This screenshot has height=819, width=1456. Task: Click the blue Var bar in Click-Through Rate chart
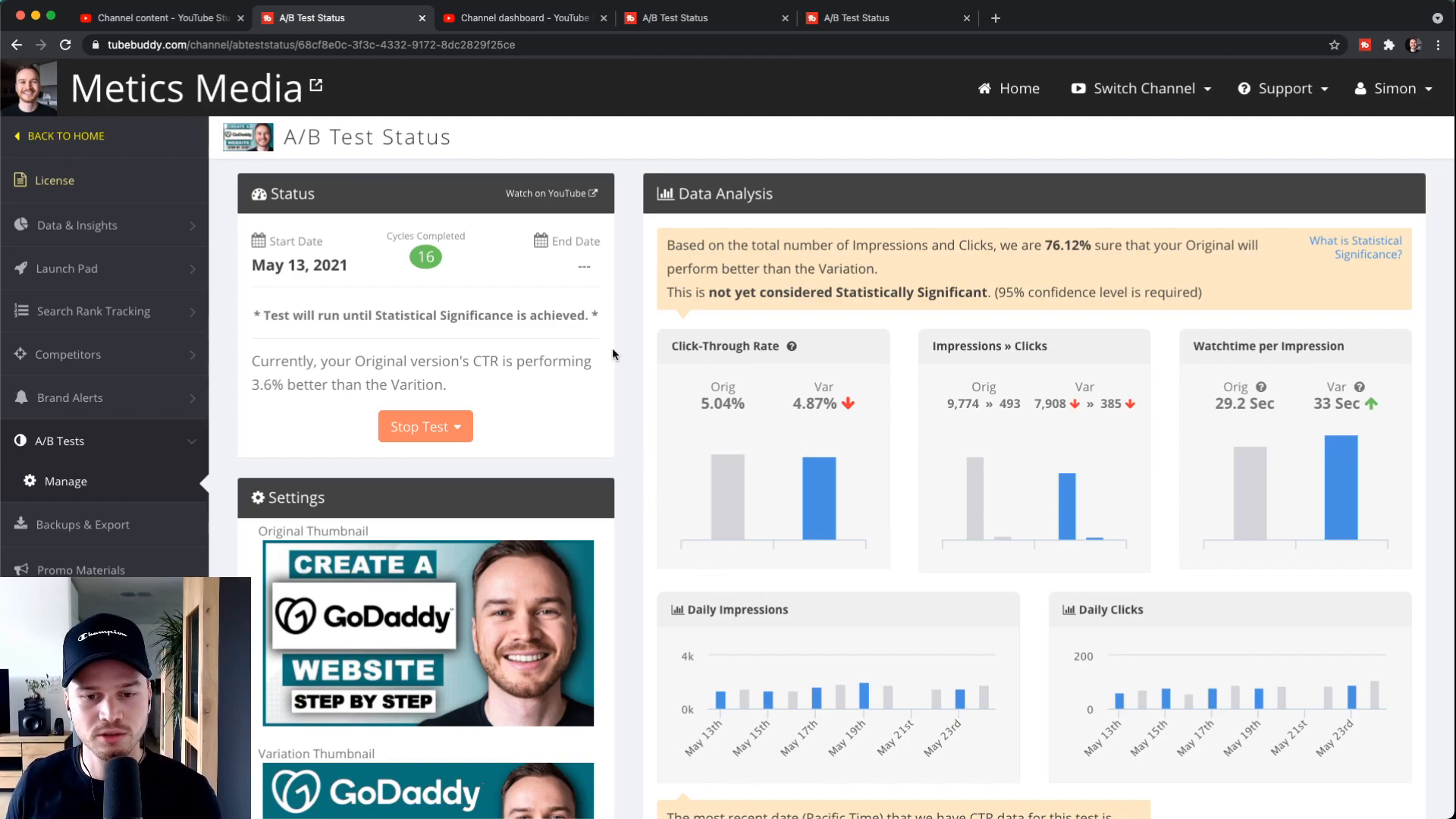click(x=819, y=498)
